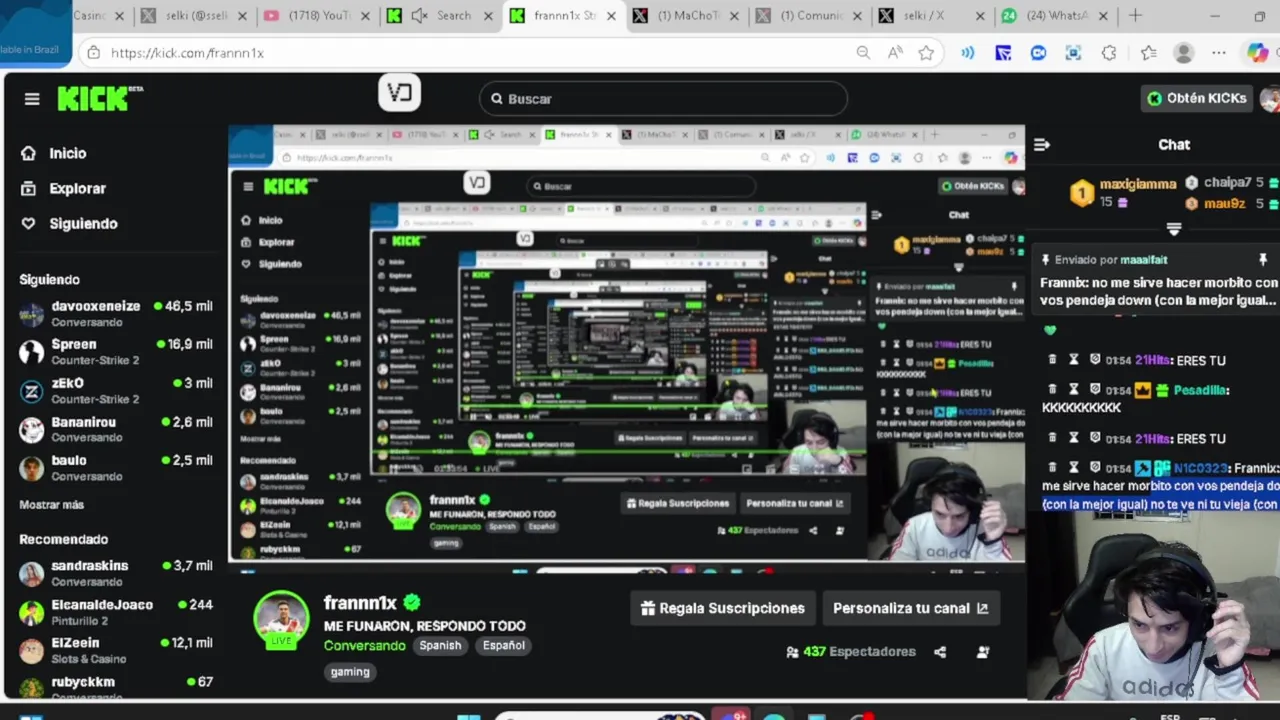Viewport: 1280px width, 720px height.
Task: Click the Español tag
Action: click(504, 645)
